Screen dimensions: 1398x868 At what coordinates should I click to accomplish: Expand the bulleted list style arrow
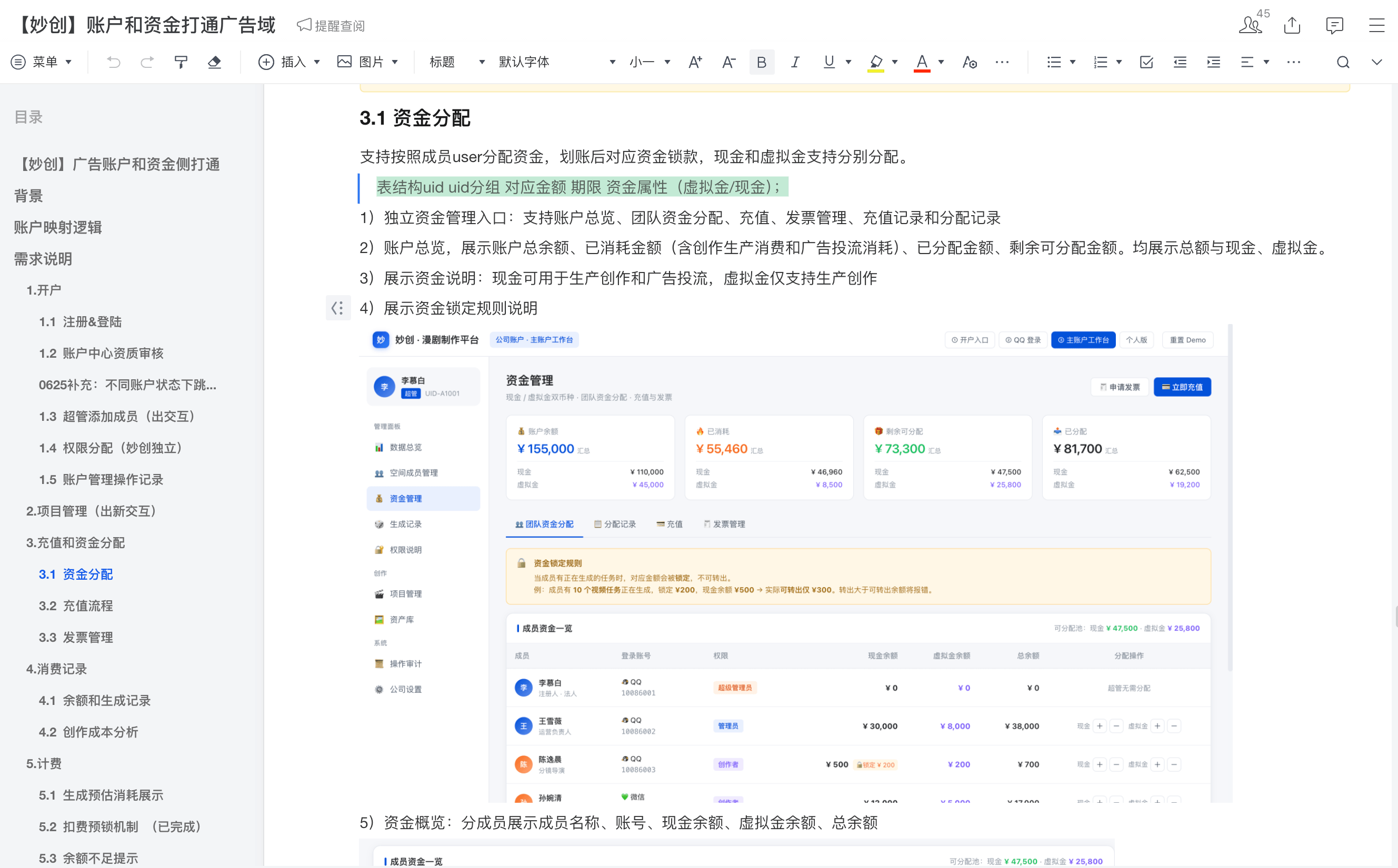[1072, 62]
